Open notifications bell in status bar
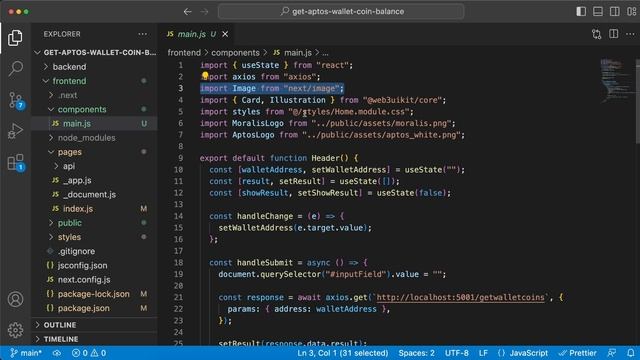Image resolution: width=640 pixels, height=360 pixels. [x=631, y=353]
